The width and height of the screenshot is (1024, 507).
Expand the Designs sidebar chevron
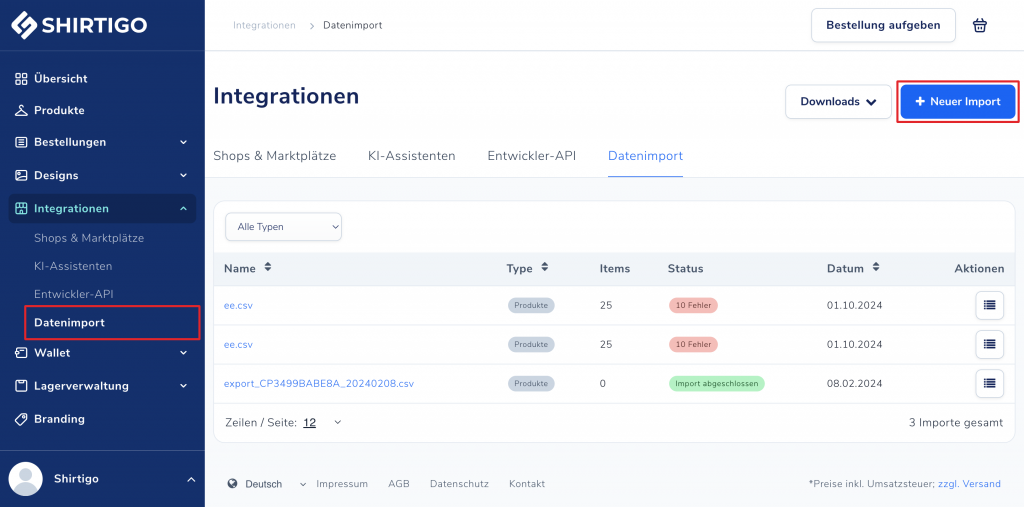click(184, 175)
